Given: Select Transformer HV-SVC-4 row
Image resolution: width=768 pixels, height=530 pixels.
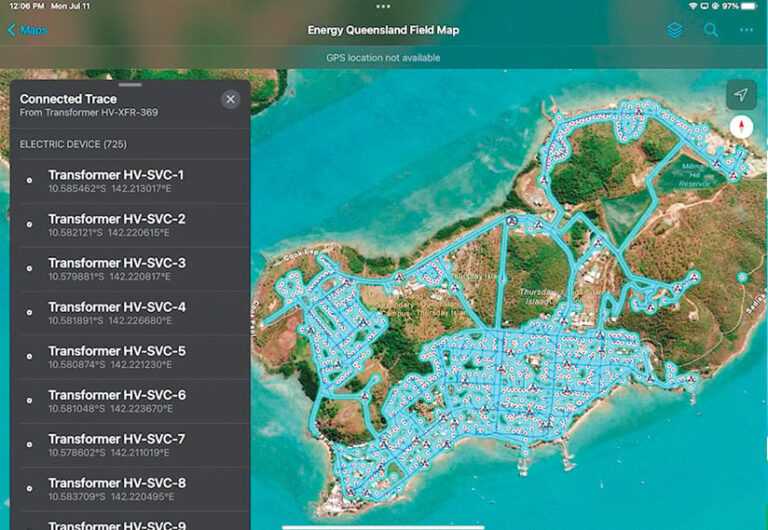Looking at the screenshot, I should point(130,313).
